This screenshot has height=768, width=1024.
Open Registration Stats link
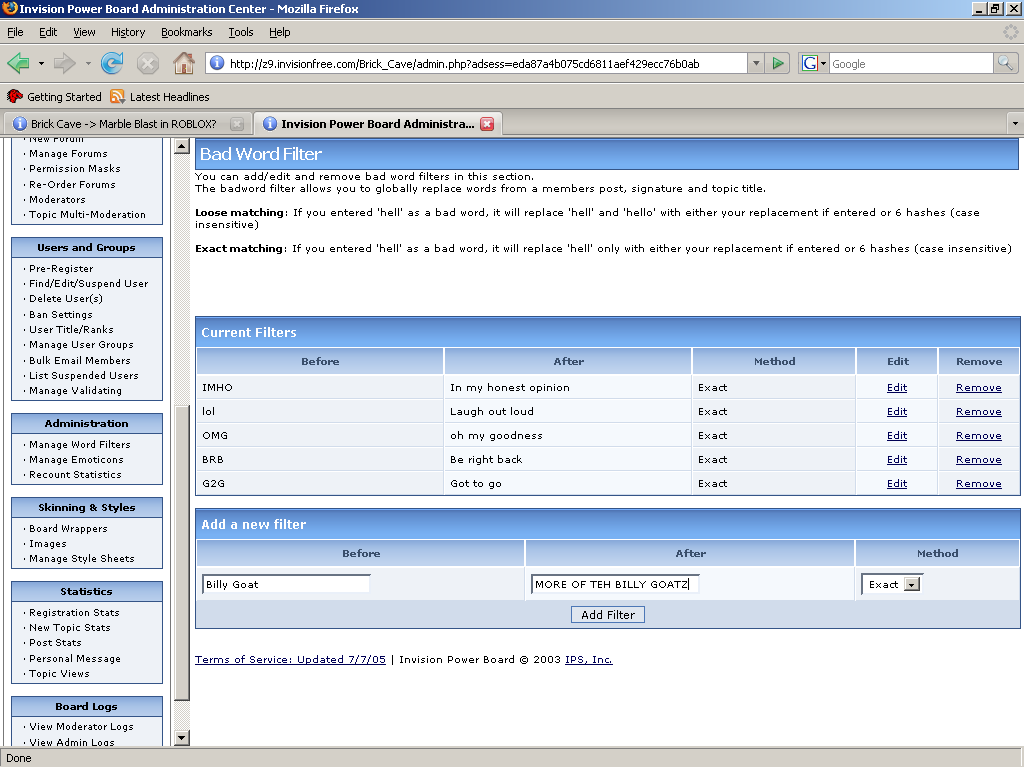click(74, 613)
